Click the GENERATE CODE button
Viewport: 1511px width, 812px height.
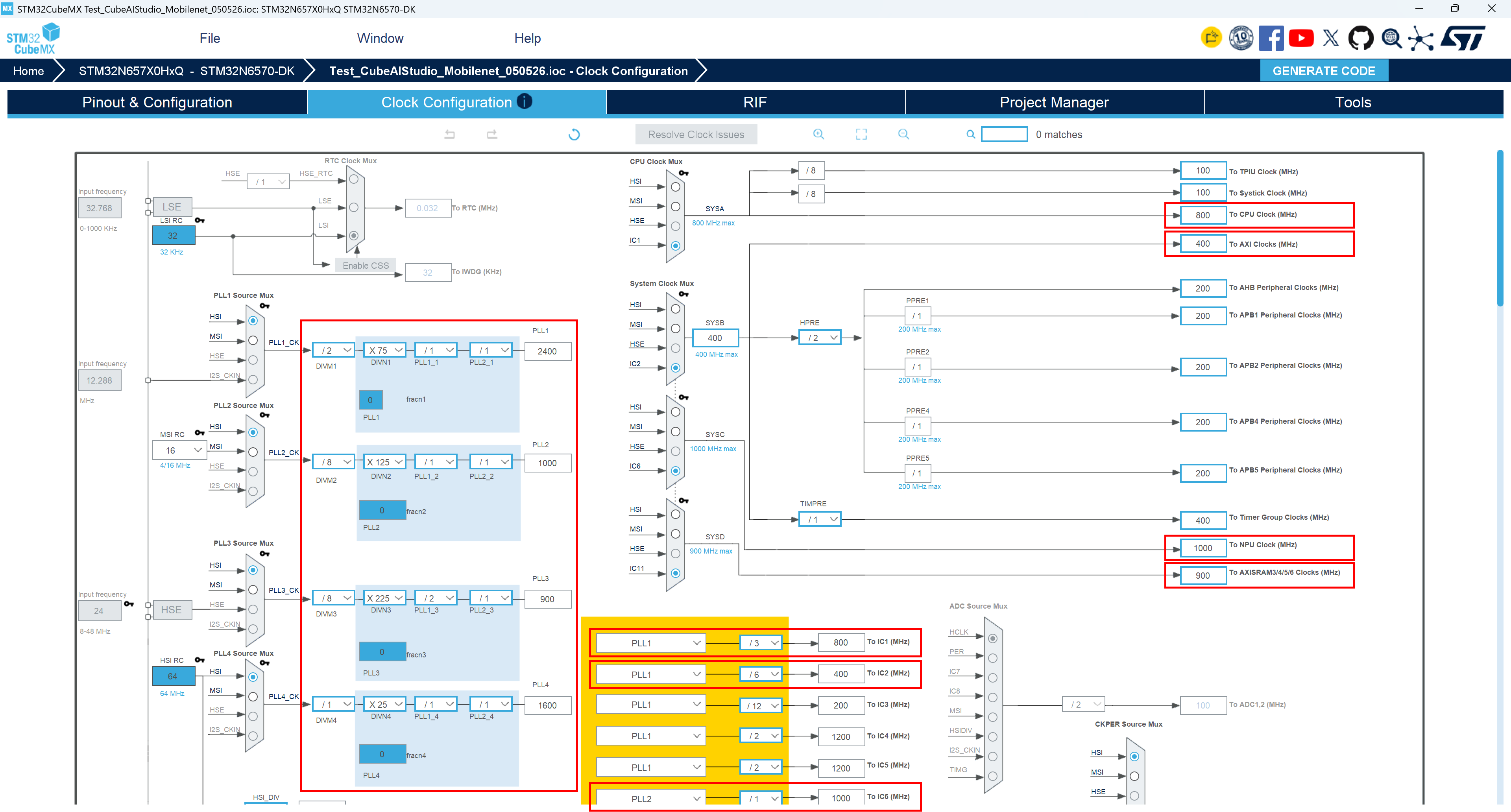(1324, 71)
